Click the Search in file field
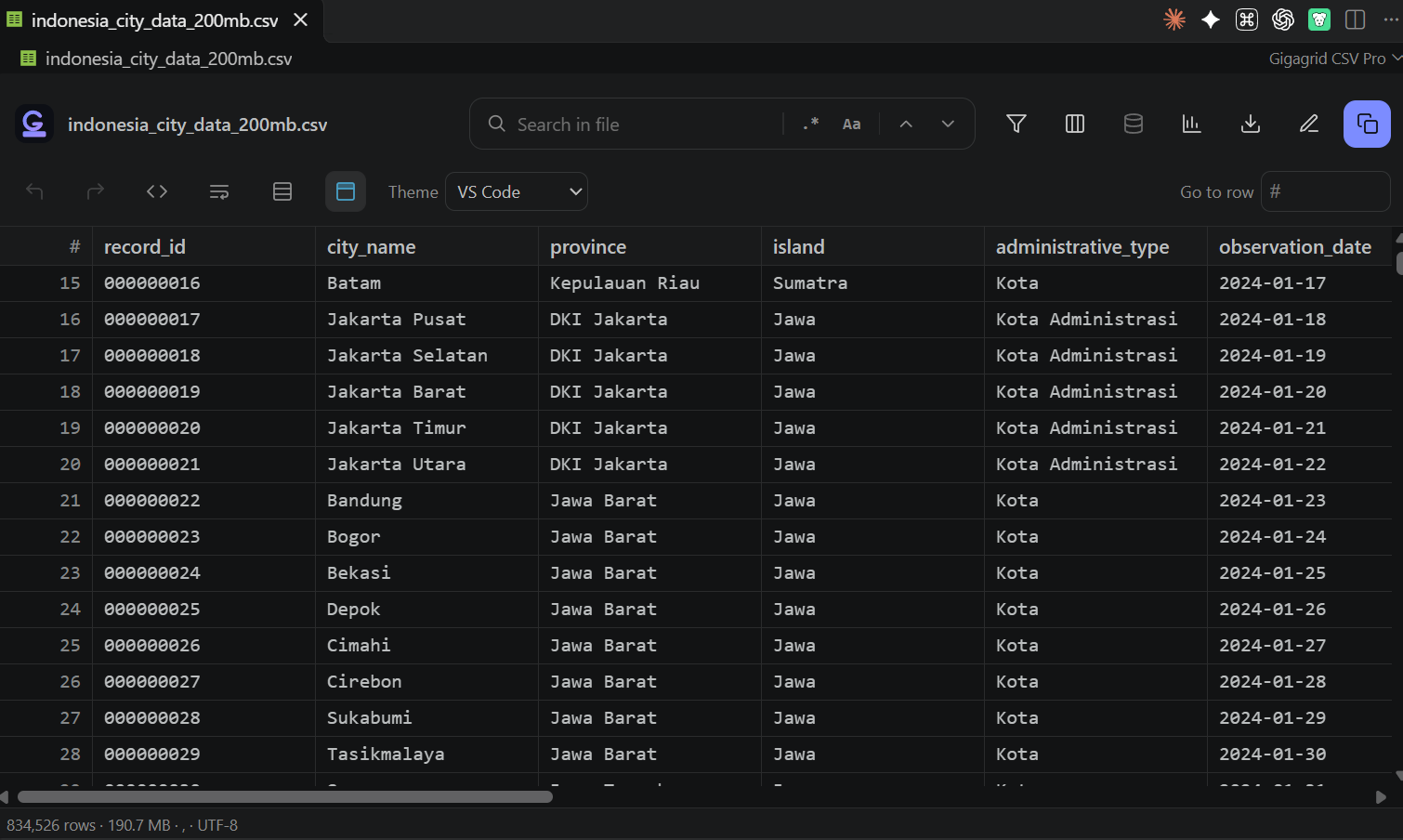Image resolution: width=1403 pixels, height=840 pixels. click(x=646, y=125)
